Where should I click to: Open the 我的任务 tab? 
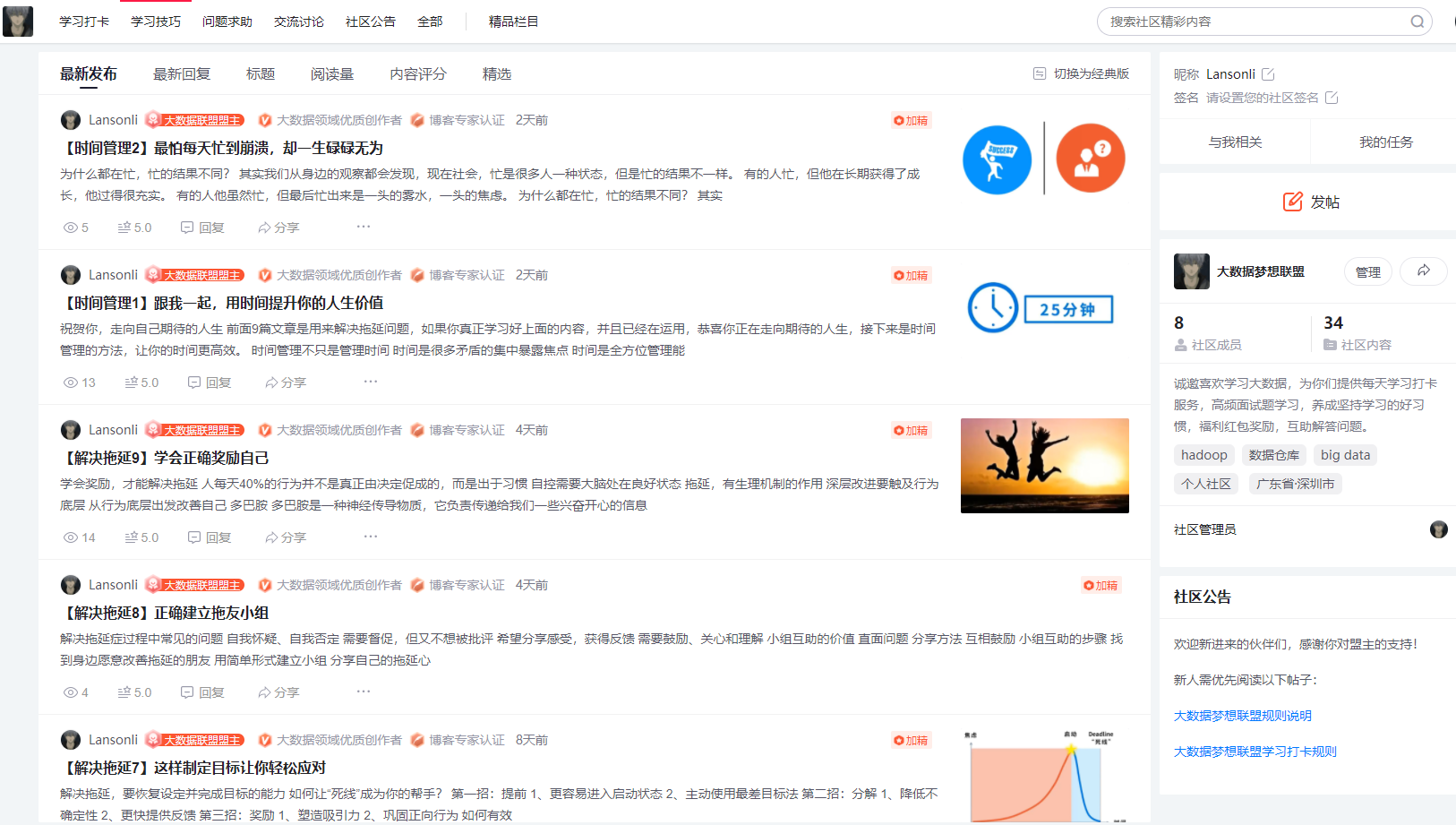[x=1385, y=142]
